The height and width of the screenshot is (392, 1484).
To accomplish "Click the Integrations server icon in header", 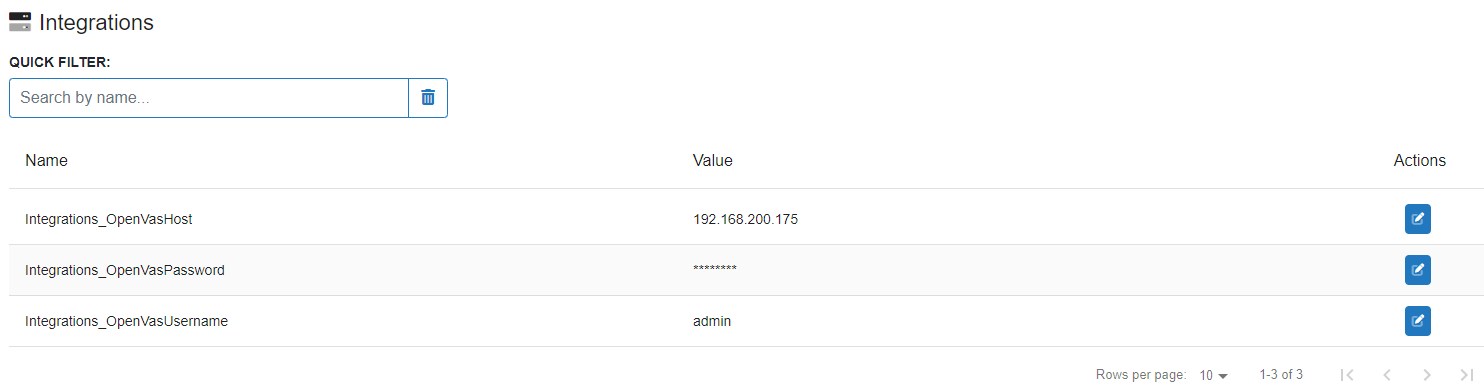I will [20, 22].
